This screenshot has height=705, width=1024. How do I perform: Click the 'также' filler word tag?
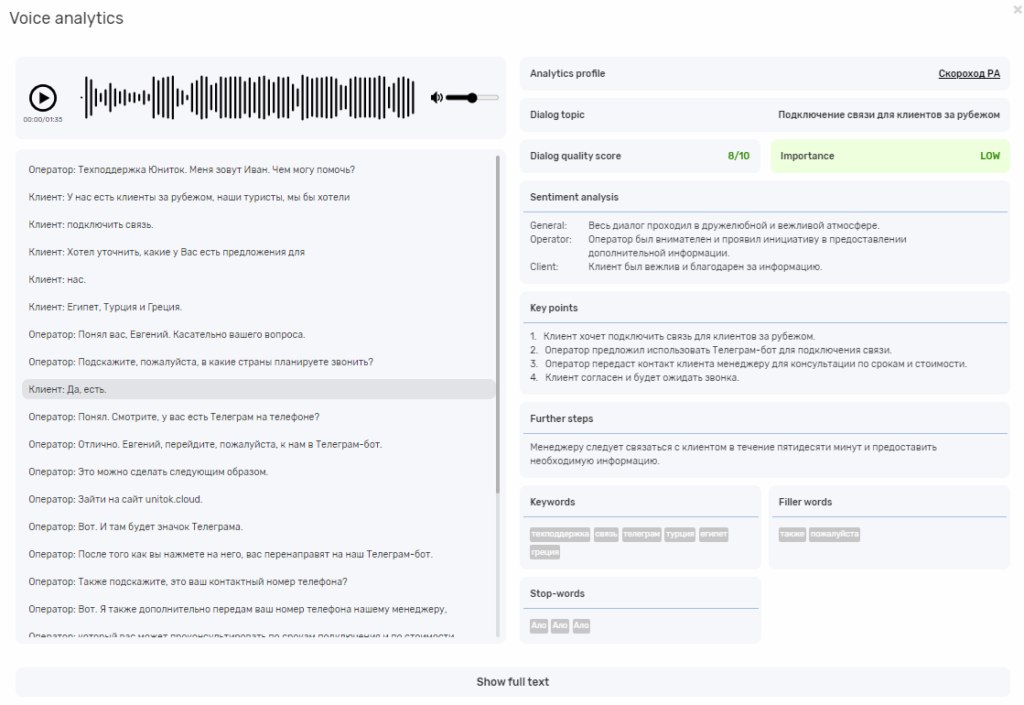click(x=793, y=535)
